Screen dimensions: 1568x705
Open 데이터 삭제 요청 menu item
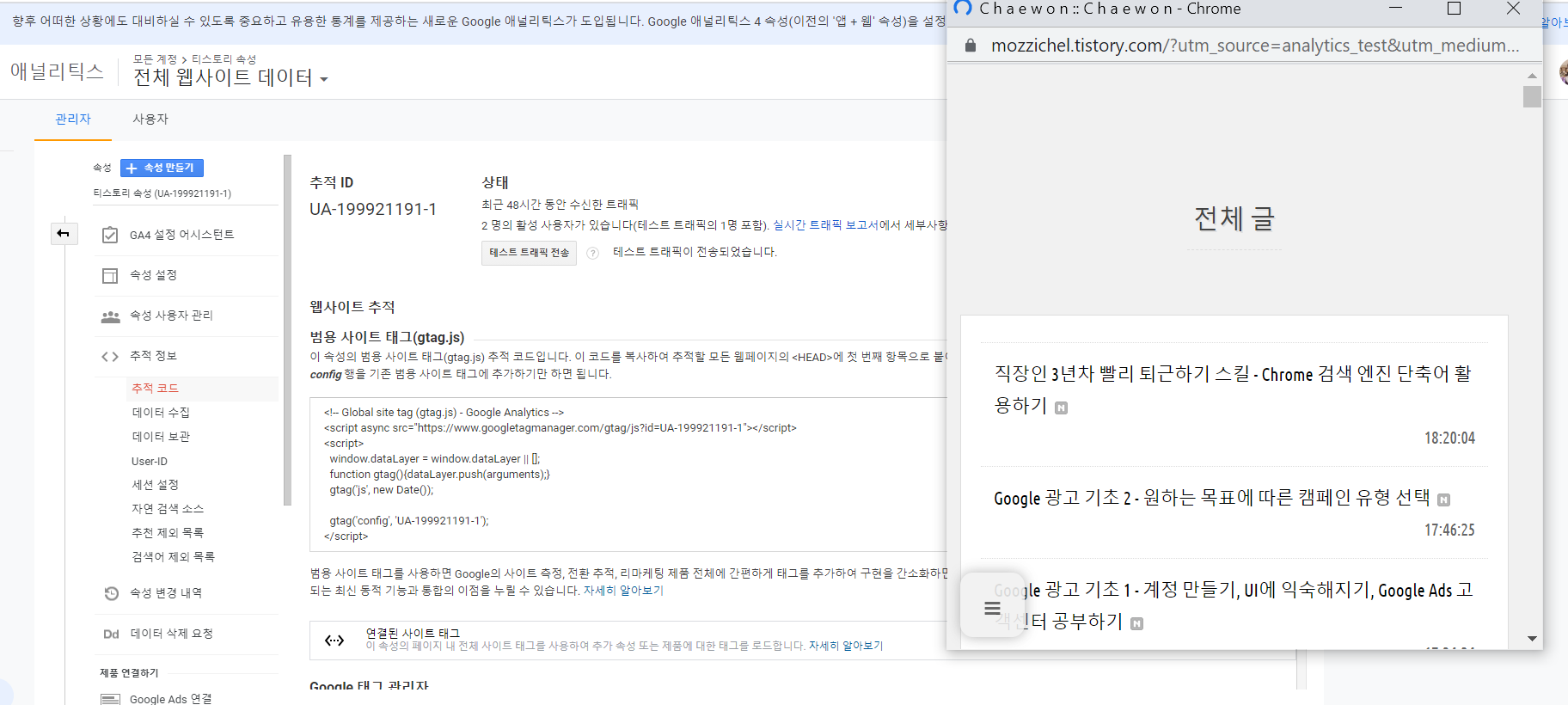click(x=171, y=634)
